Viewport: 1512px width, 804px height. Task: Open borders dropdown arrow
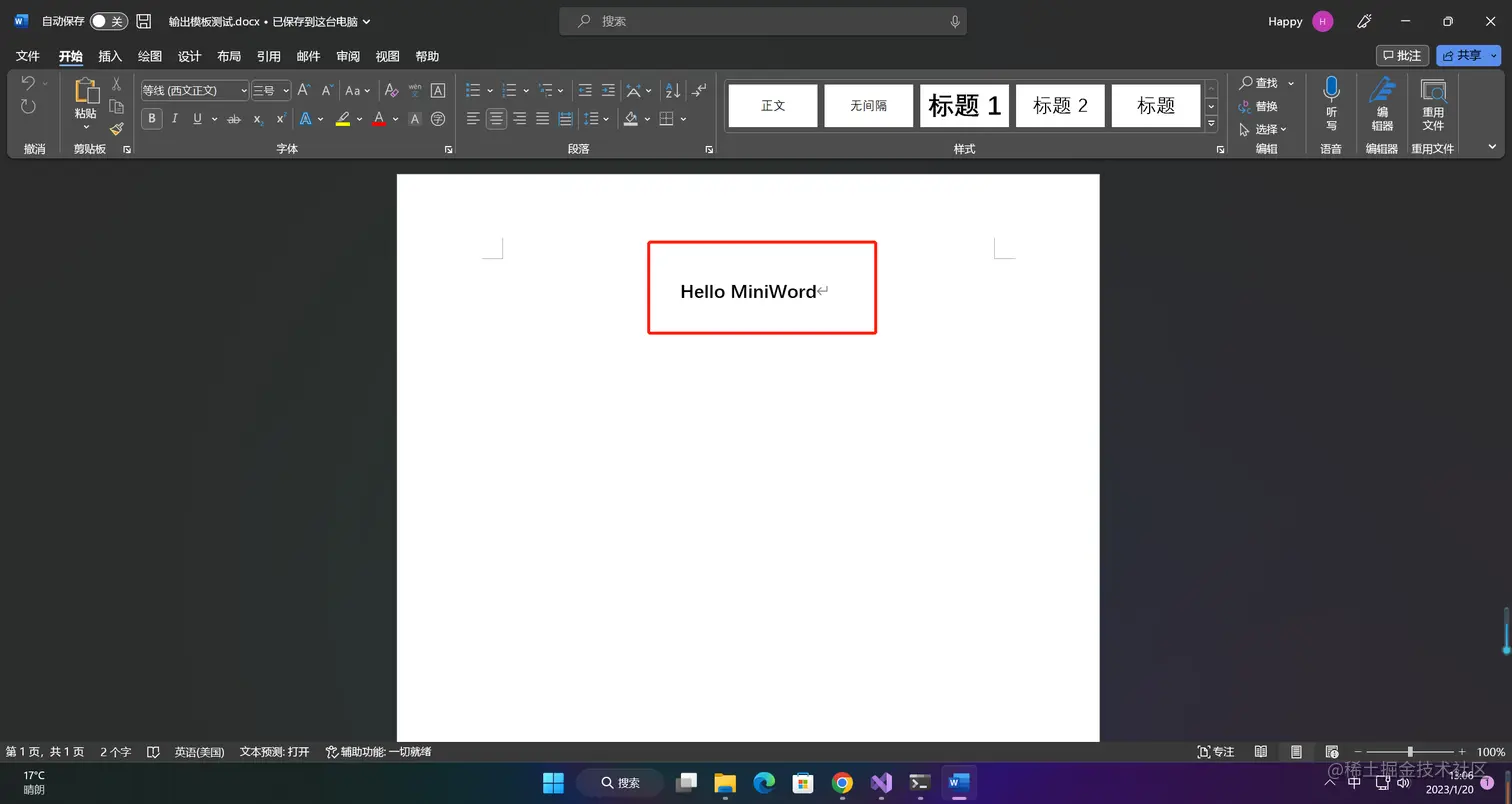click(x=684, y=119)
